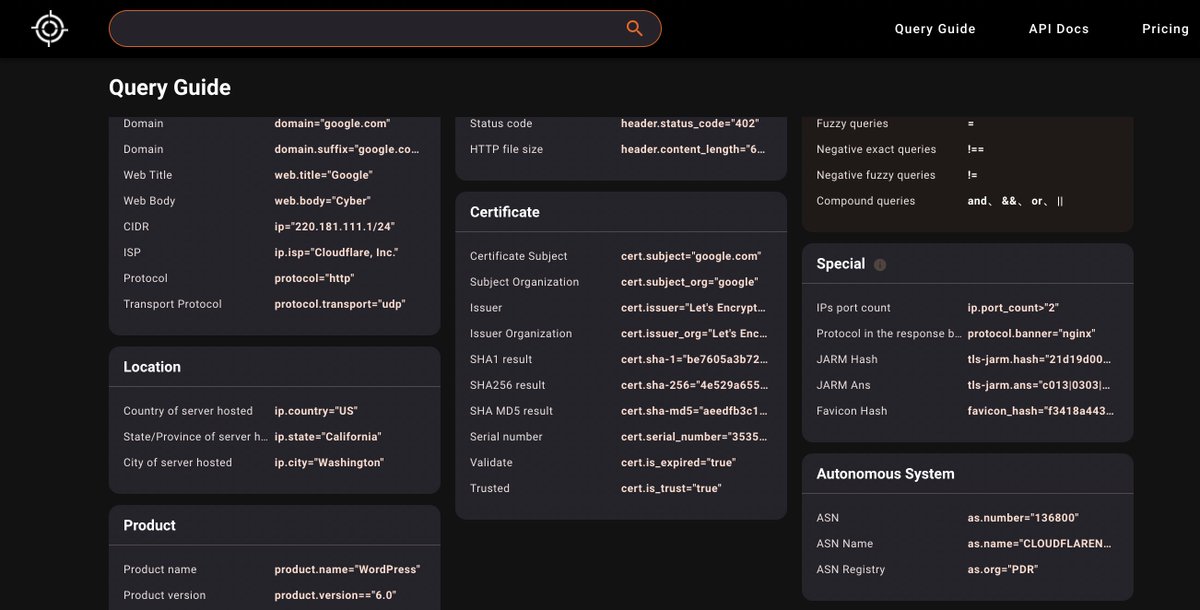Click the Location section heading
The height and width of the screenshot is (610, 1200).
click(x=152, y=367)
